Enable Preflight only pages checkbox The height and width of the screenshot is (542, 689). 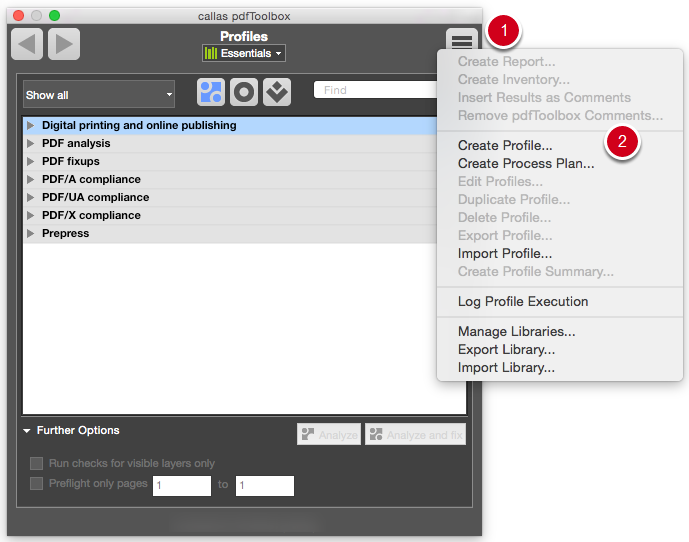36,484
